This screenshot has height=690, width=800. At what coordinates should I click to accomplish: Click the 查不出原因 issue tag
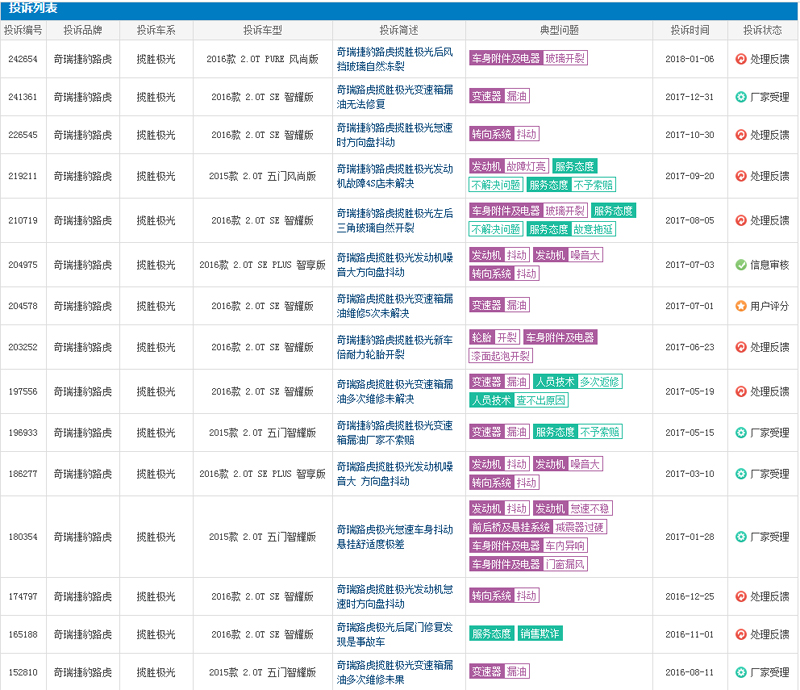(x=541, y=401)
